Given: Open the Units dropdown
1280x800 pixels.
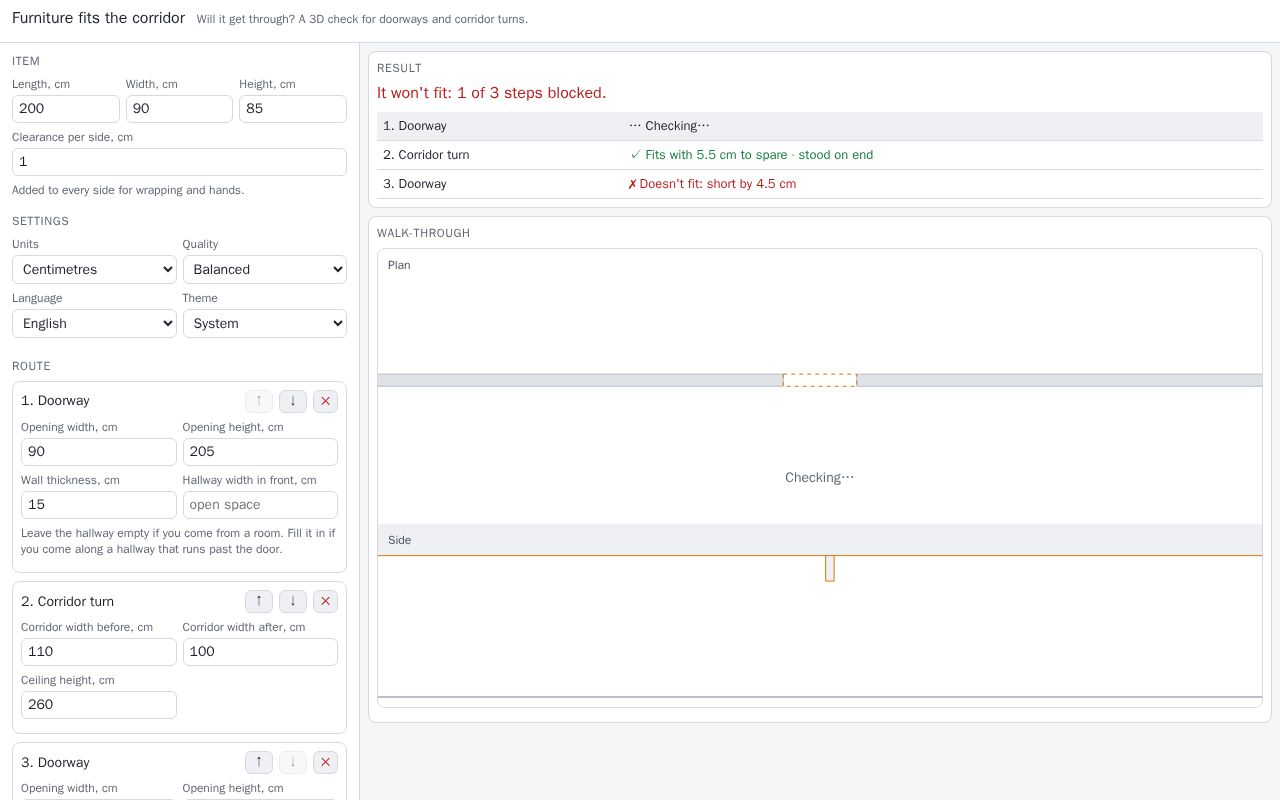Looking at the screenshot, I should pyautogui.click(x=94, y=270).
